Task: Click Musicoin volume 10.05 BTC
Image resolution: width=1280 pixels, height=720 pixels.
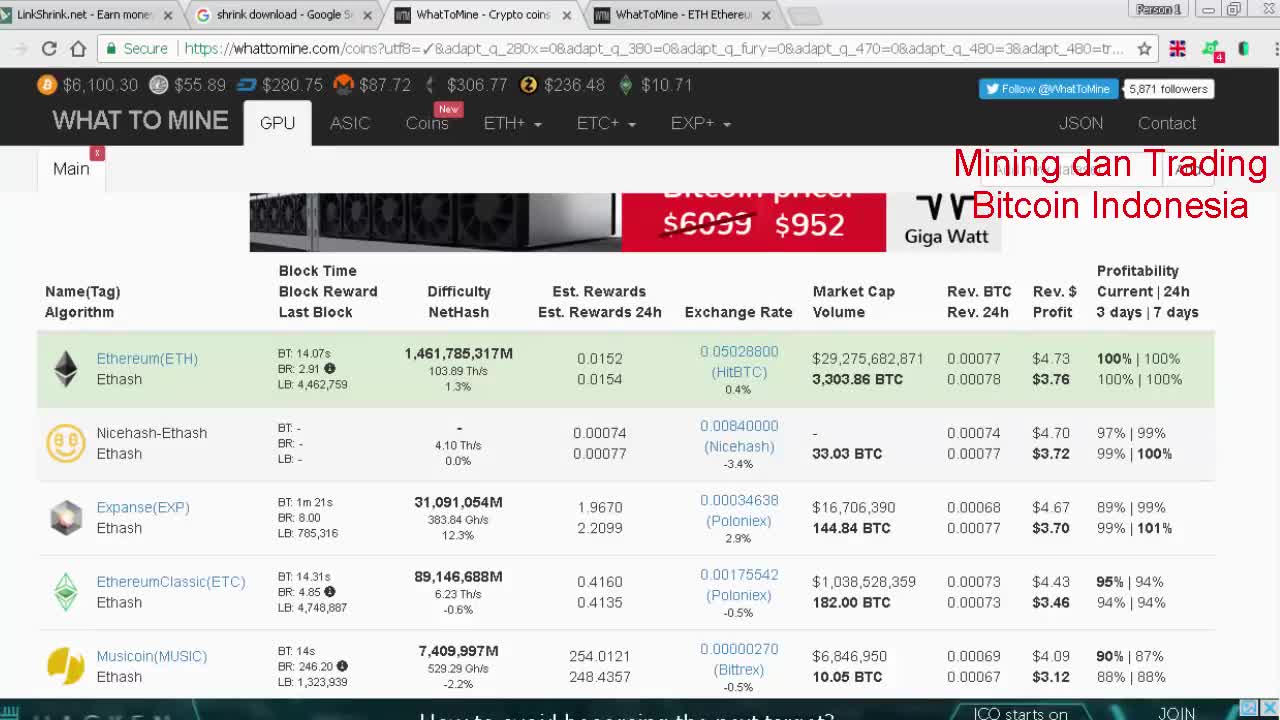Action: tap(847, 677)
